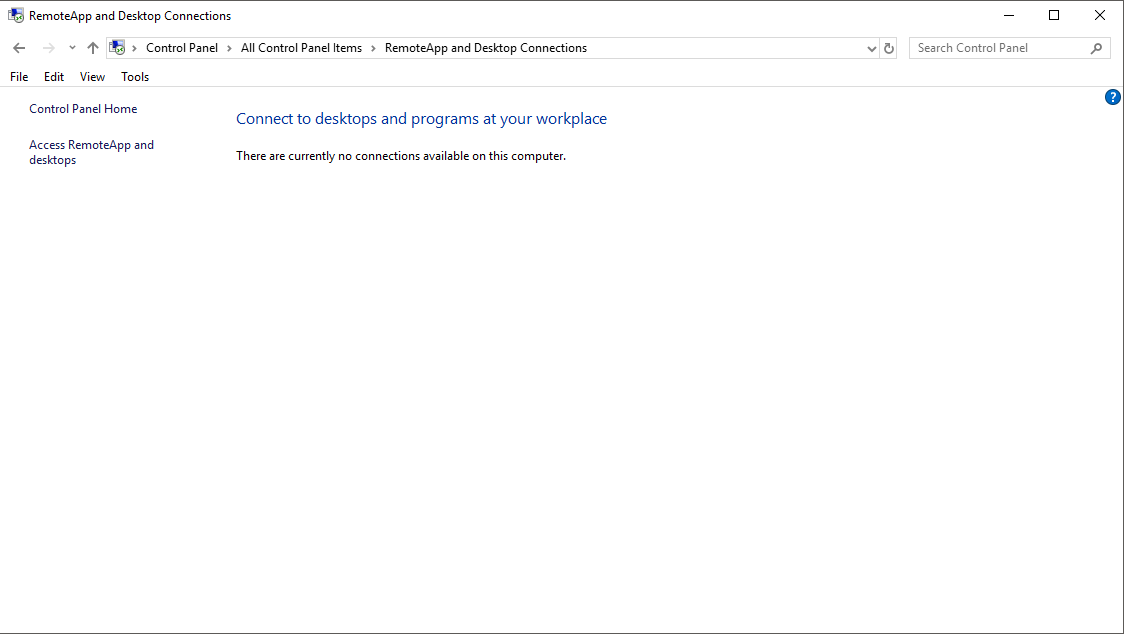This screenshot has height=634, width=1124.
Task: Go to Control Panel Home
Action: [83, 109]
